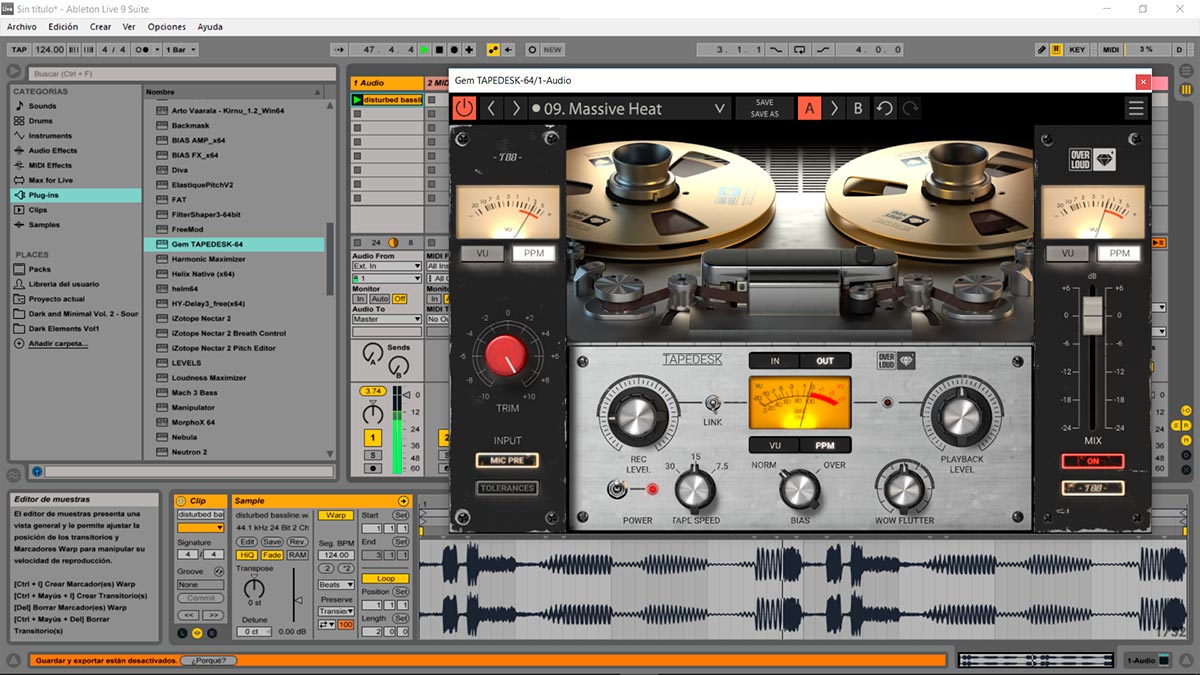Screen dimensions: 1200x675
Task: Focus the browser search field
Action: (180, 73)
